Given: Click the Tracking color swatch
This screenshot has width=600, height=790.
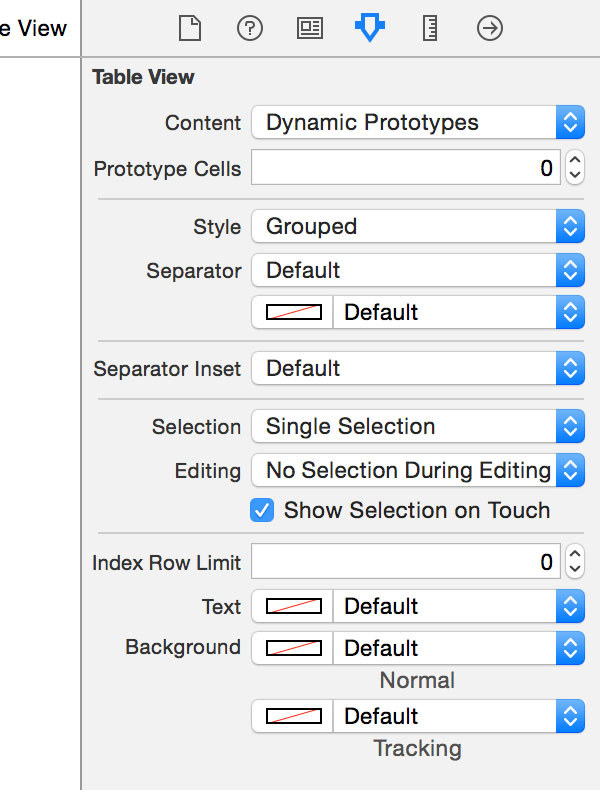Looking at the screenshot, I should pos(293,716).
